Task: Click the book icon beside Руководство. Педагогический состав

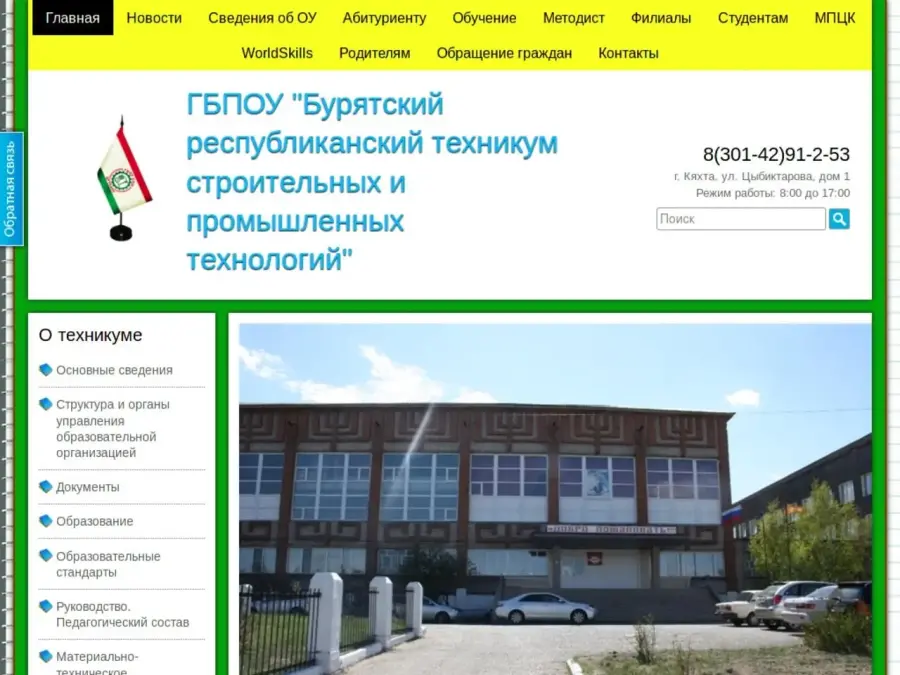Action: (x=45, y=606)
